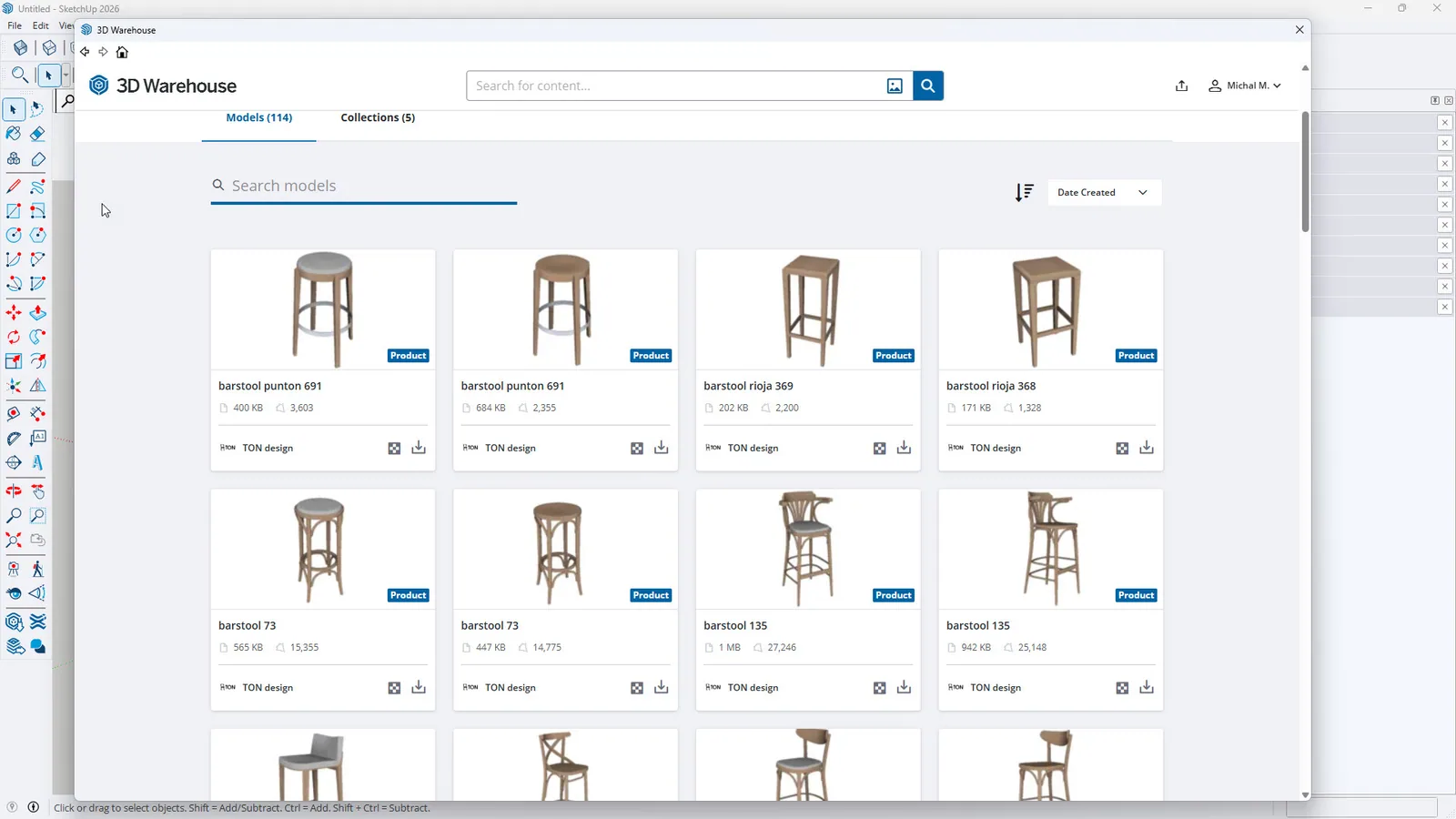Download the barstool rioja 369 model
Viewport: 1456px width, 819px height.
click(x=904, y=448)
